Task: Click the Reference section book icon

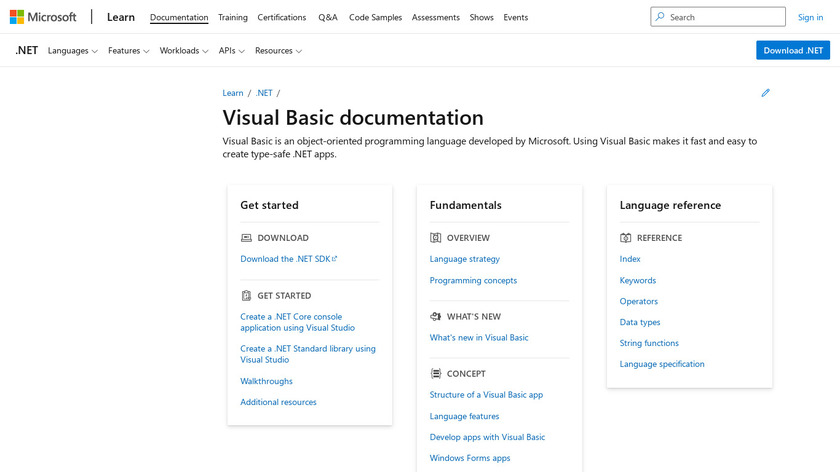Action: pos(625,238)
